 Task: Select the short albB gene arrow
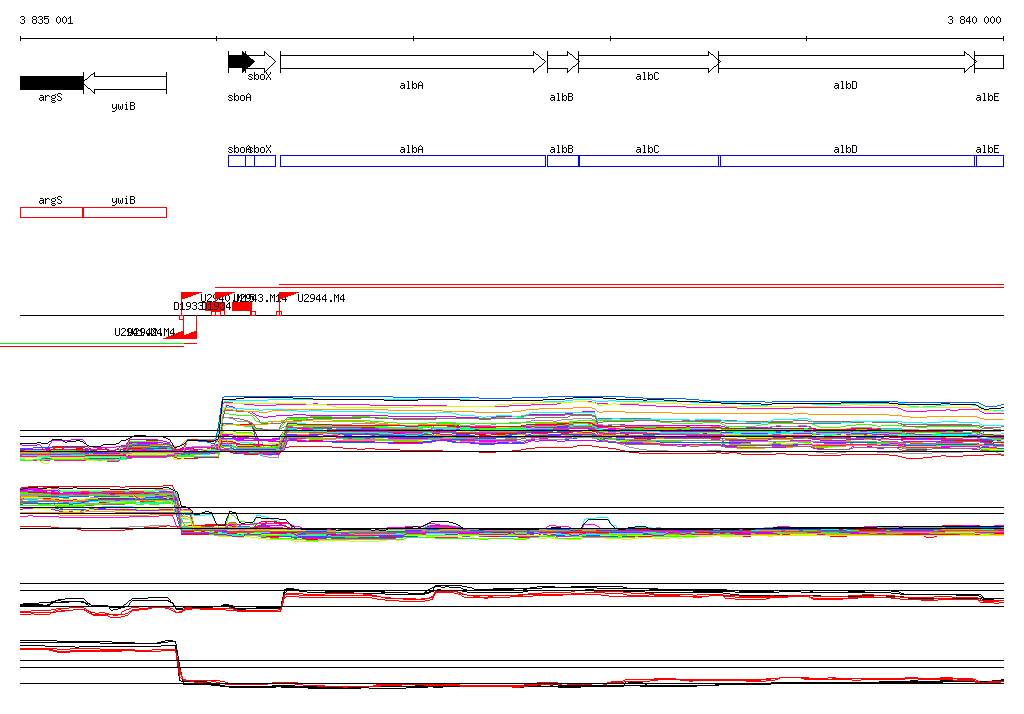[x=563, y=62]
